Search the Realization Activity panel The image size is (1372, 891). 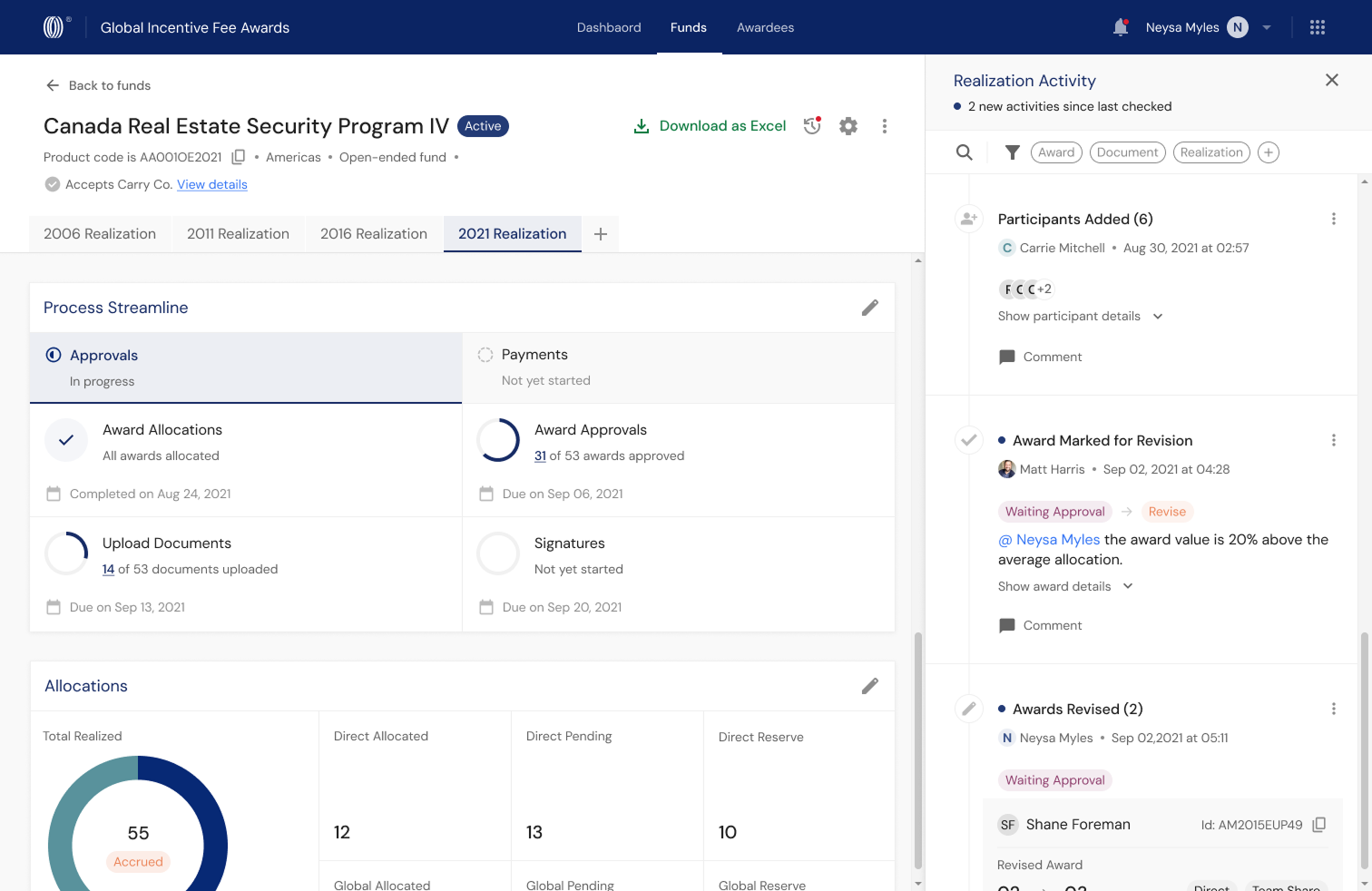965,152
